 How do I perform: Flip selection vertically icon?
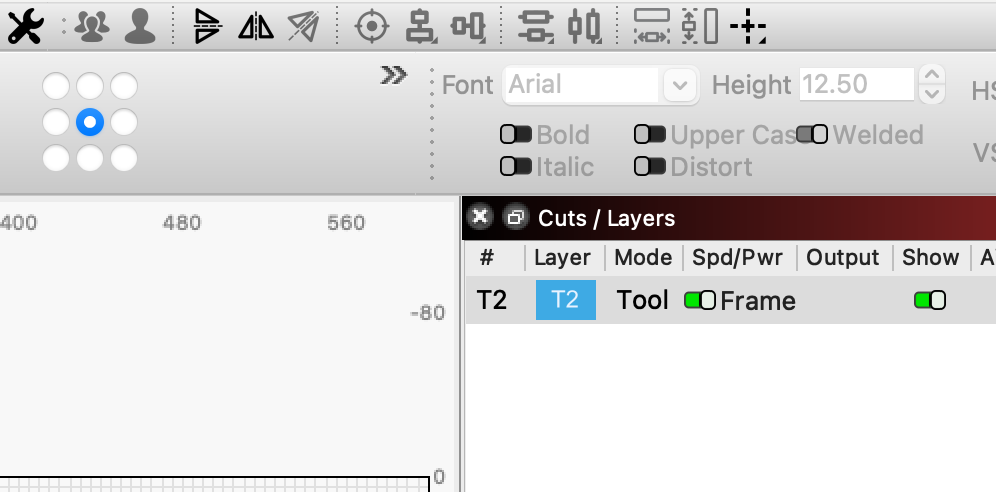coord(207,27)
